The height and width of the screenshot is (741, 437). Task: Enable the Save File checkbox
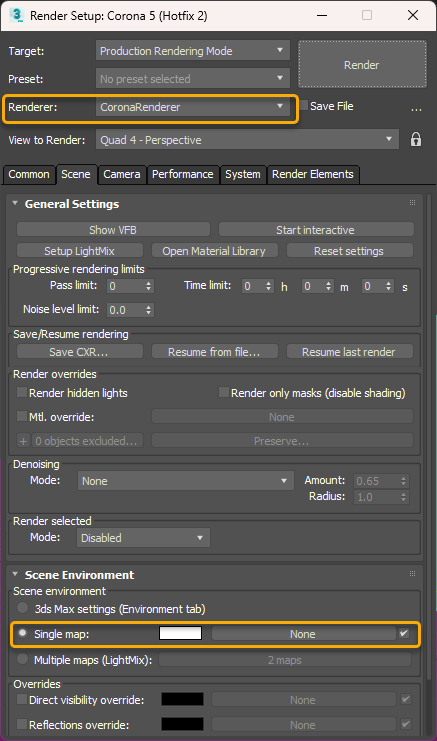tap(304, 105)
